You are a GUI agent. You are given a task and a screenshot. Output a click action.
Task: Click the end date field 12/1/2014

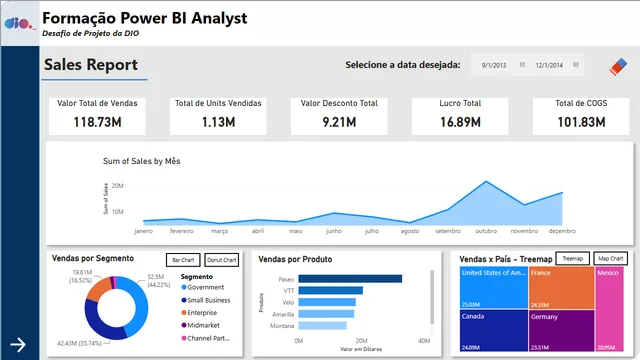coord(549,65)
